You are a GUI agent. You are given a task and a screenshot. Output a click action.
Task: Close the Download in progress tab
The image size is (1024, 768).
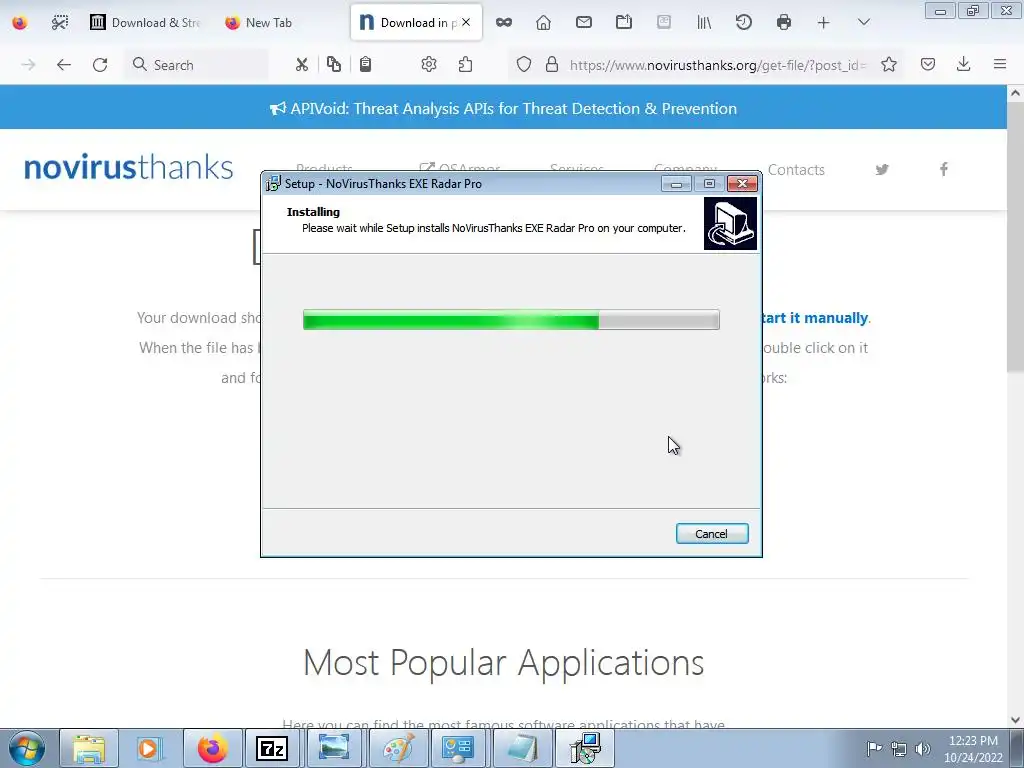pyautogui.click(x=466, y=22)
